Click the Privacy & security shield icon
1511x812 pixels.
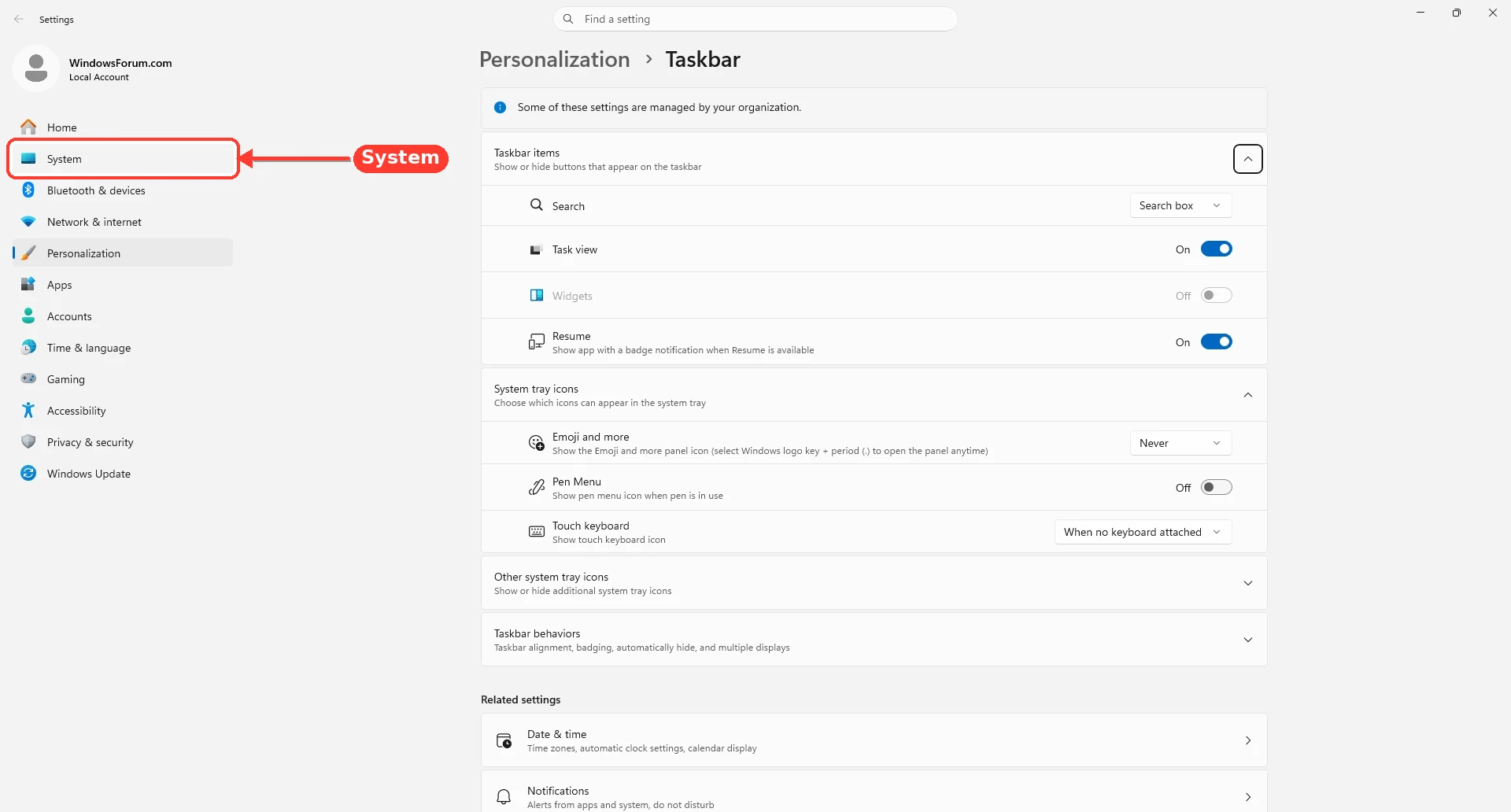[28, 441]
